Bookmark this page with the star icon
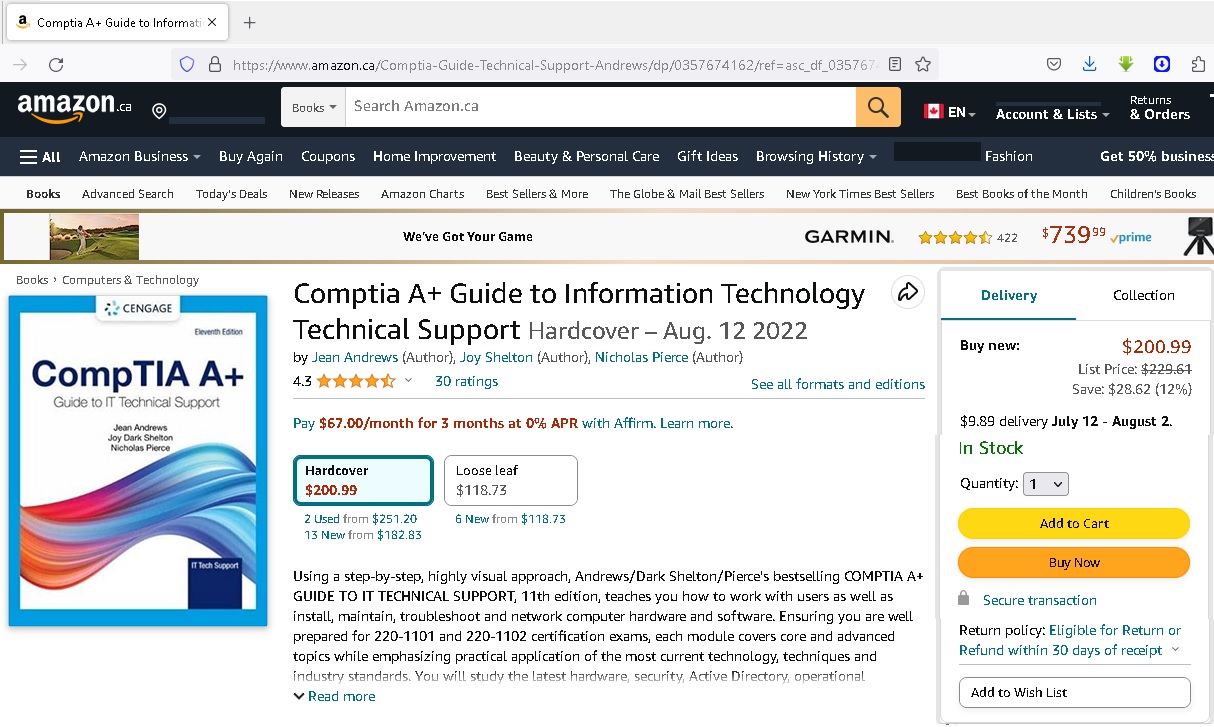Image resolution: width=1214 pixels, height=727 pixels. [x=923, y=64]
